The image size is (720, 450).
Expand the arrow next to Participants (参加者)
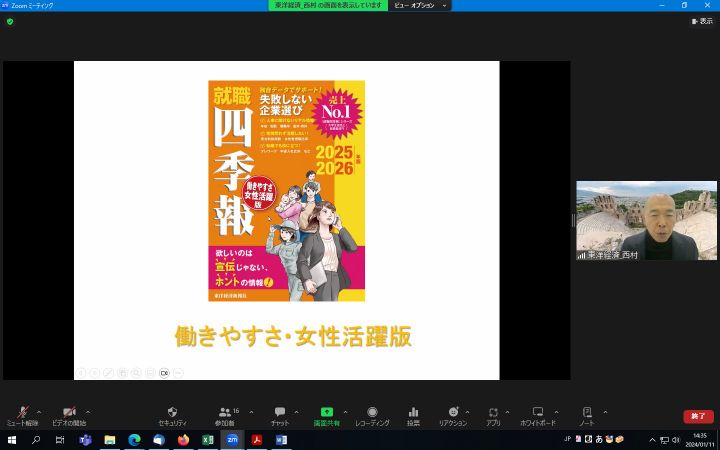pos(251,411)
